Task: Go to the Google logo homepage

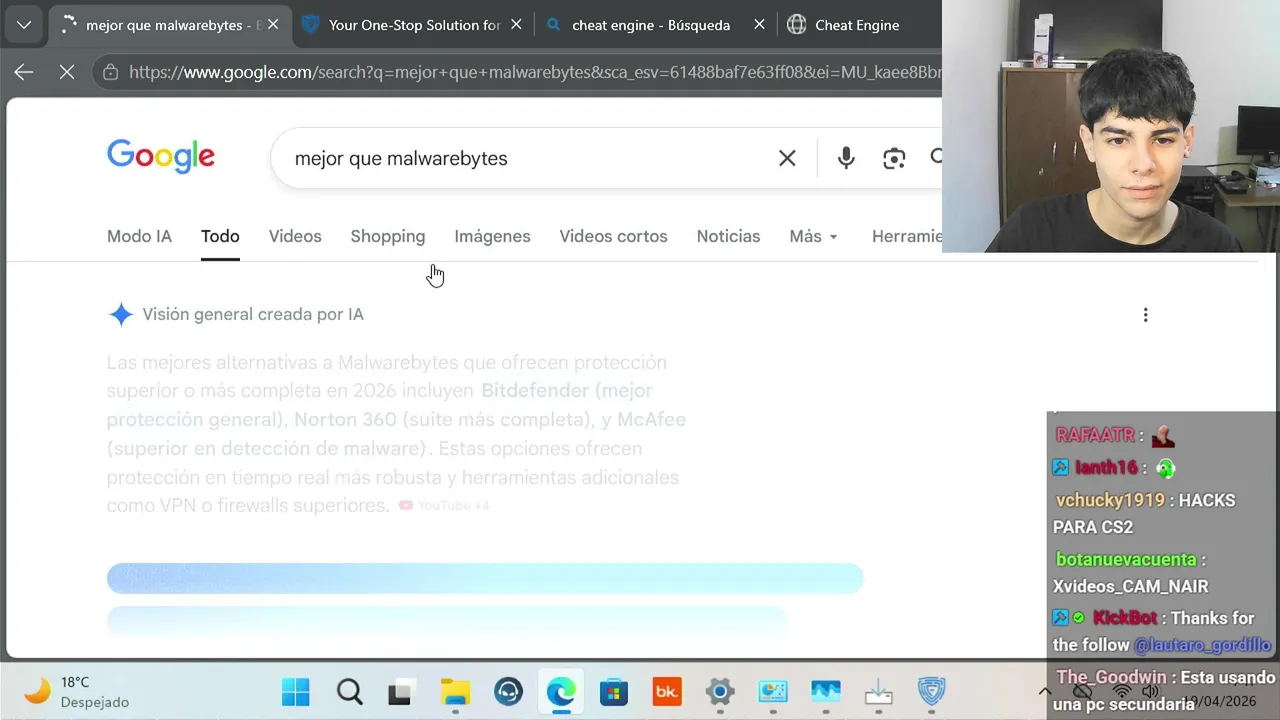Action: tap(161, 157)
